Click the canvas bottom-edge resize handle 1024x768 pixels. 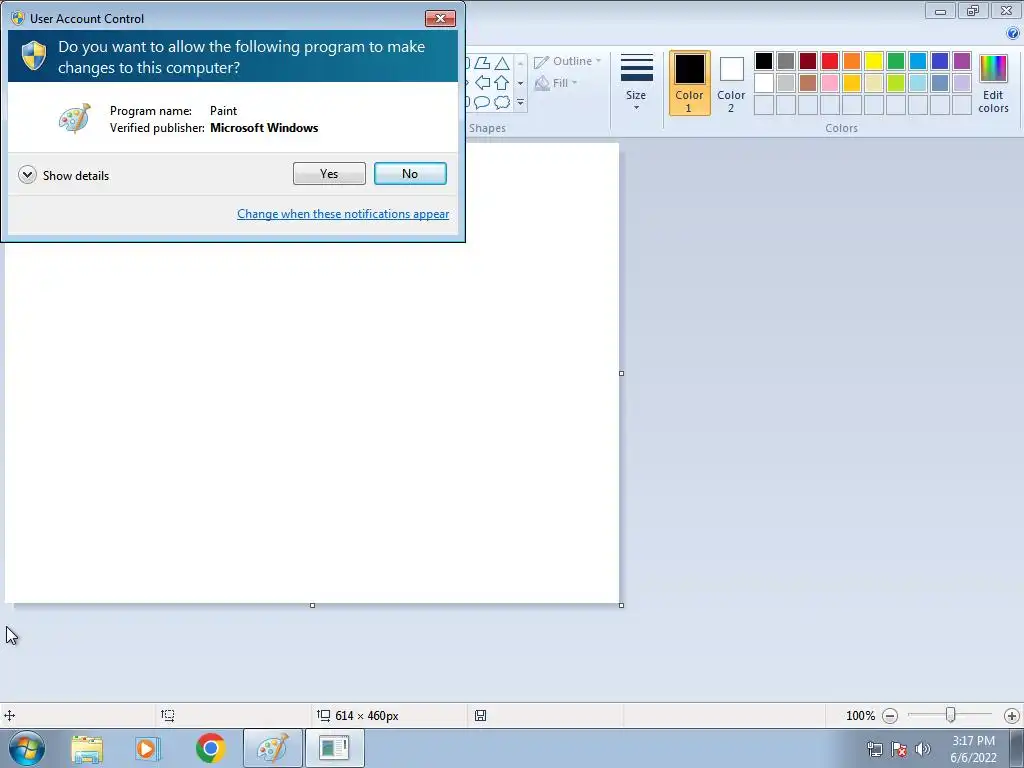click(312, 605)
